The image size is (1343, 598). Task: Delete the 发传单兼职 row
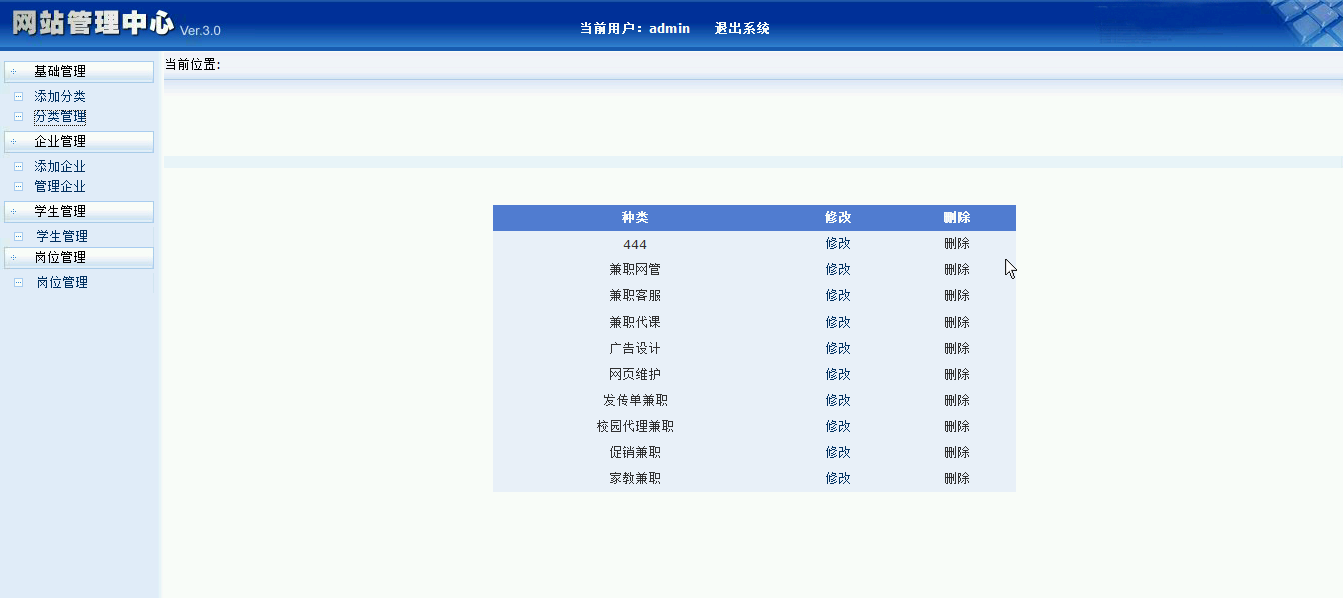(x=957, y=400)
